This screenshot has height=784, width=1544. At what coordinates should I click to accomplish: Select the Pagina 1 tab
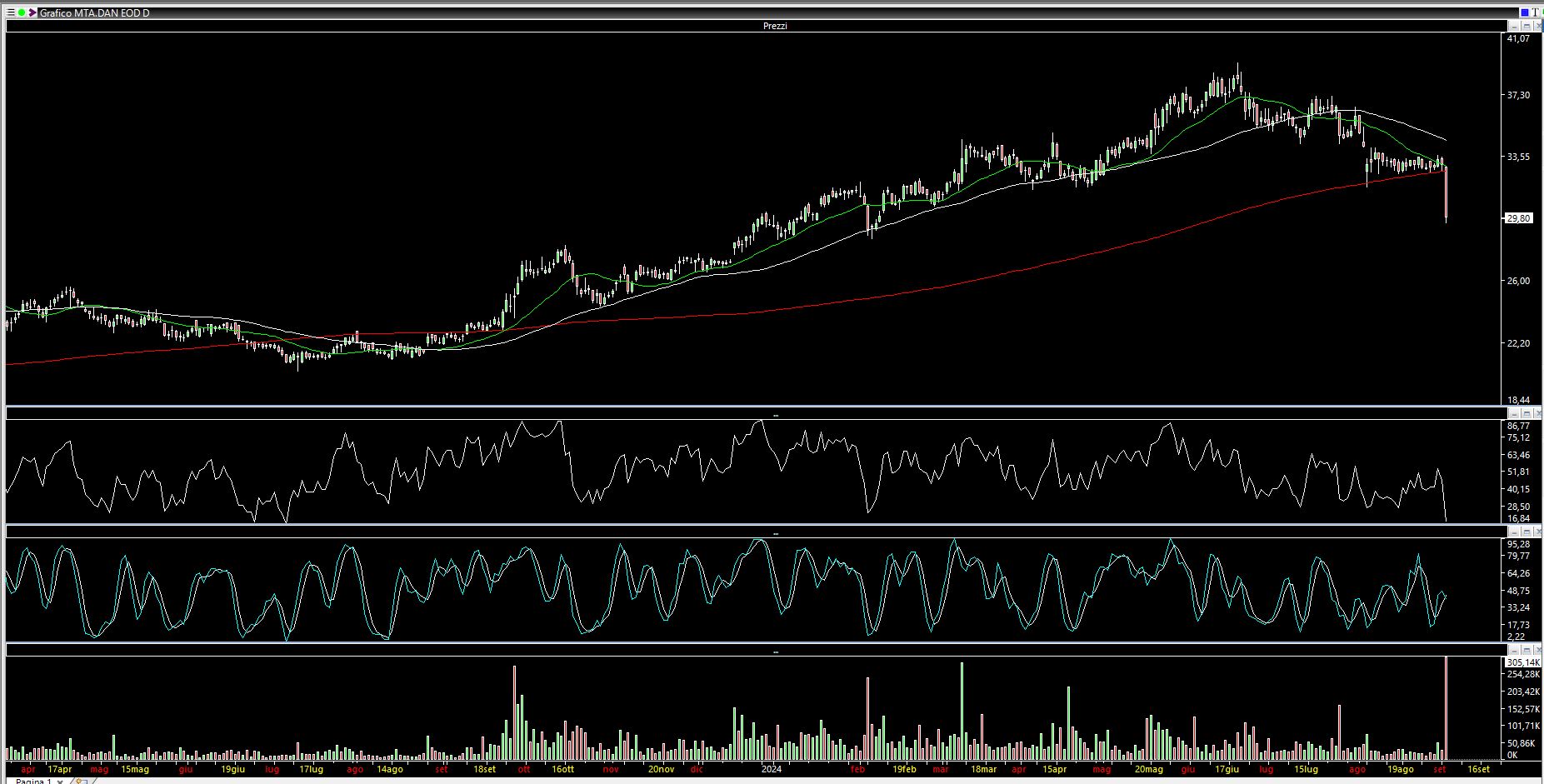[x=33, y=781]
